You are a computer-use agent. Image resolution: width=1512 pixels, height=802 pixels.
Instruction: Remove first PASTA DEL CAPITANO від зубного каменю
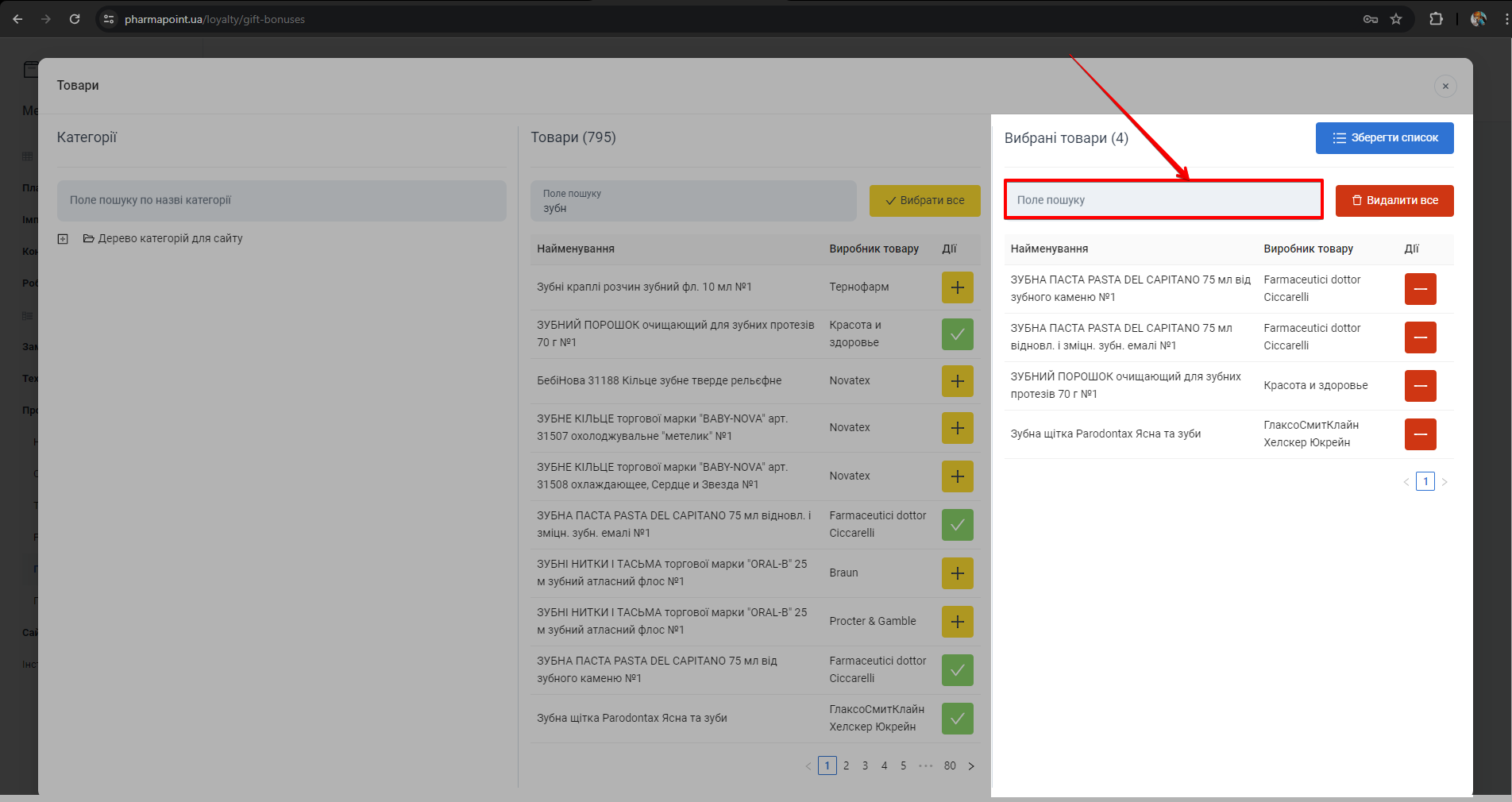1420,289
